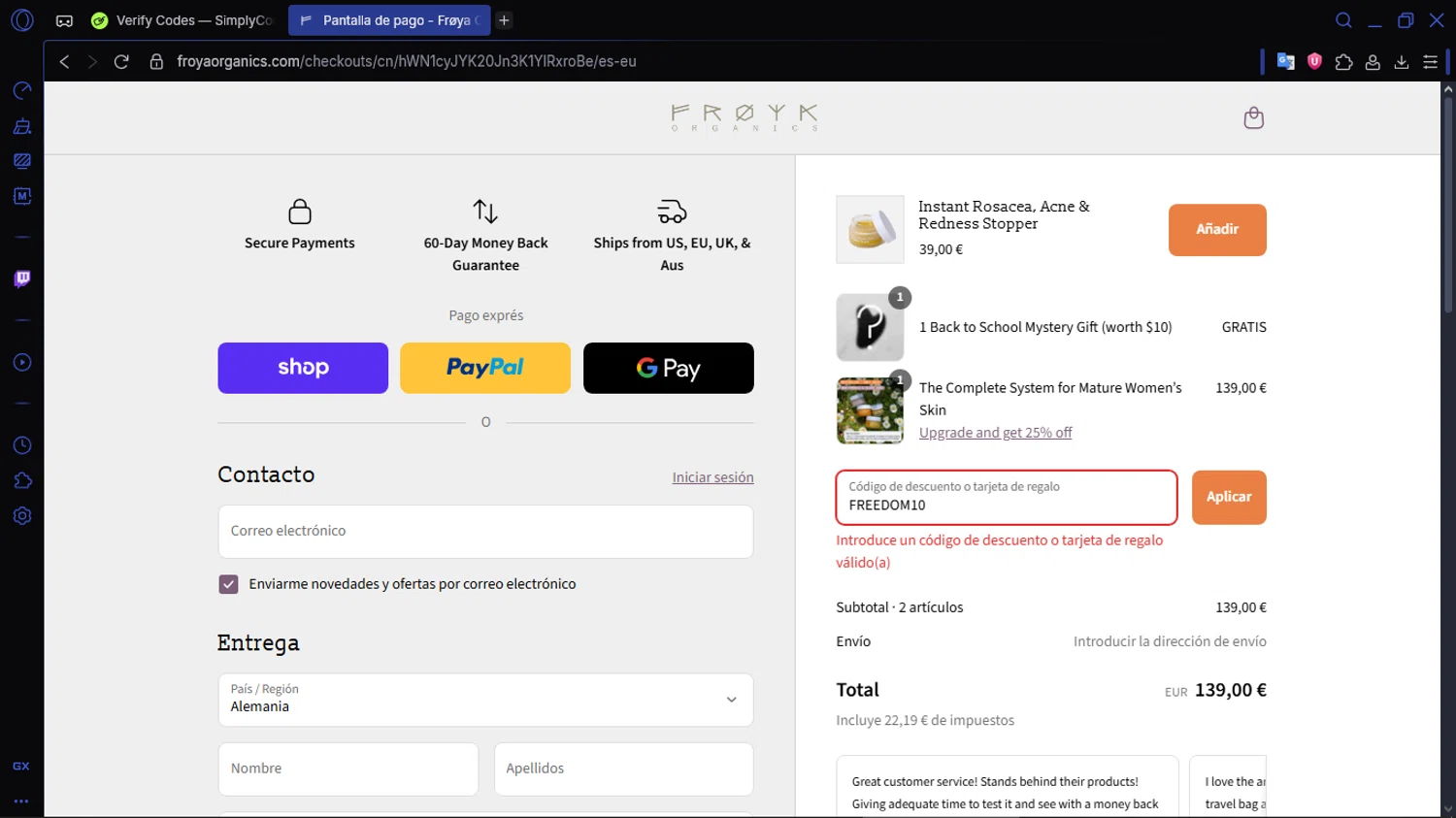1456x818 pixels.
Task: Open the pink shield U extension
Action: 1314,61
